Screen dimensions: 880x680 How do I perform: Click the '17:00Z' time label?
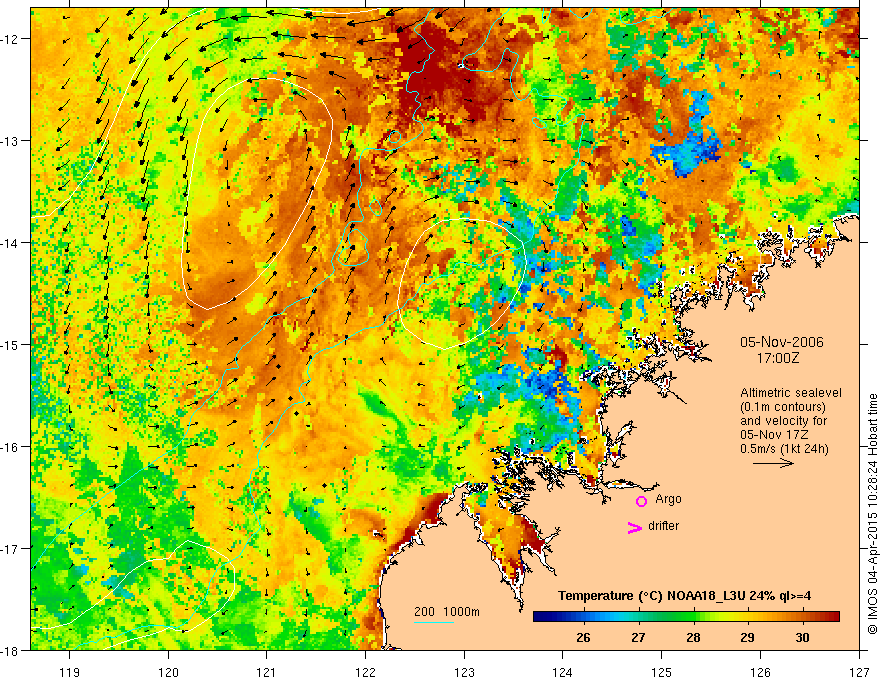(777, 358)
